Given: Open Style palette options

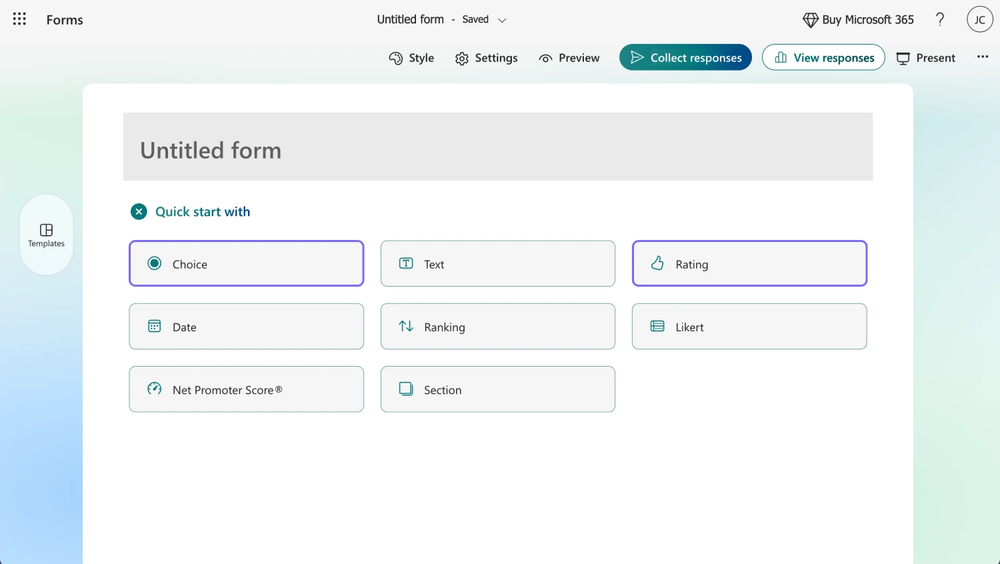Looking at the screenshot, I should coord(411,58).
